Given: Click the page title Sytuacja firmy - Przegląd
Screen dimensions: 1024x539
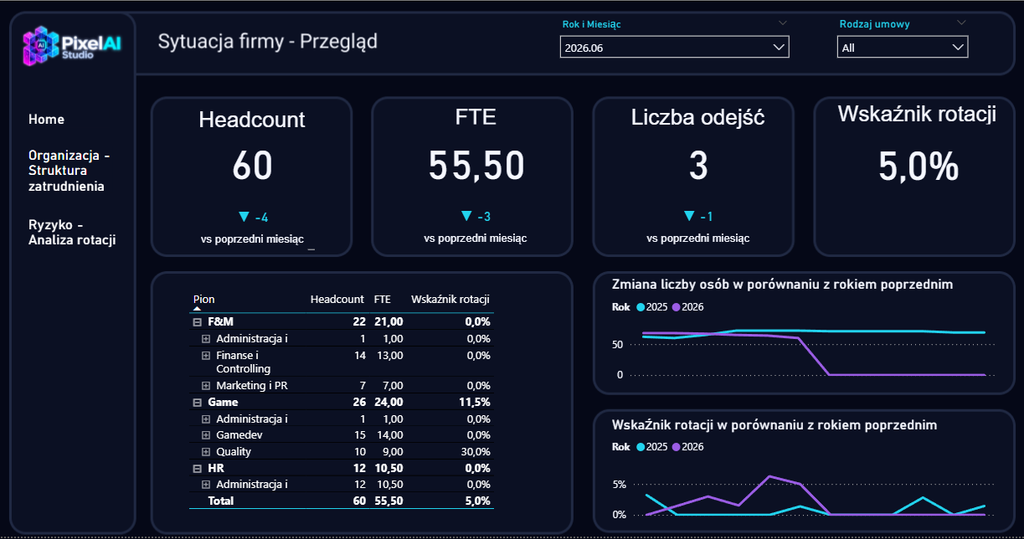Looking at the screenshot, I should pyautogui.click(x=268, y=42).
